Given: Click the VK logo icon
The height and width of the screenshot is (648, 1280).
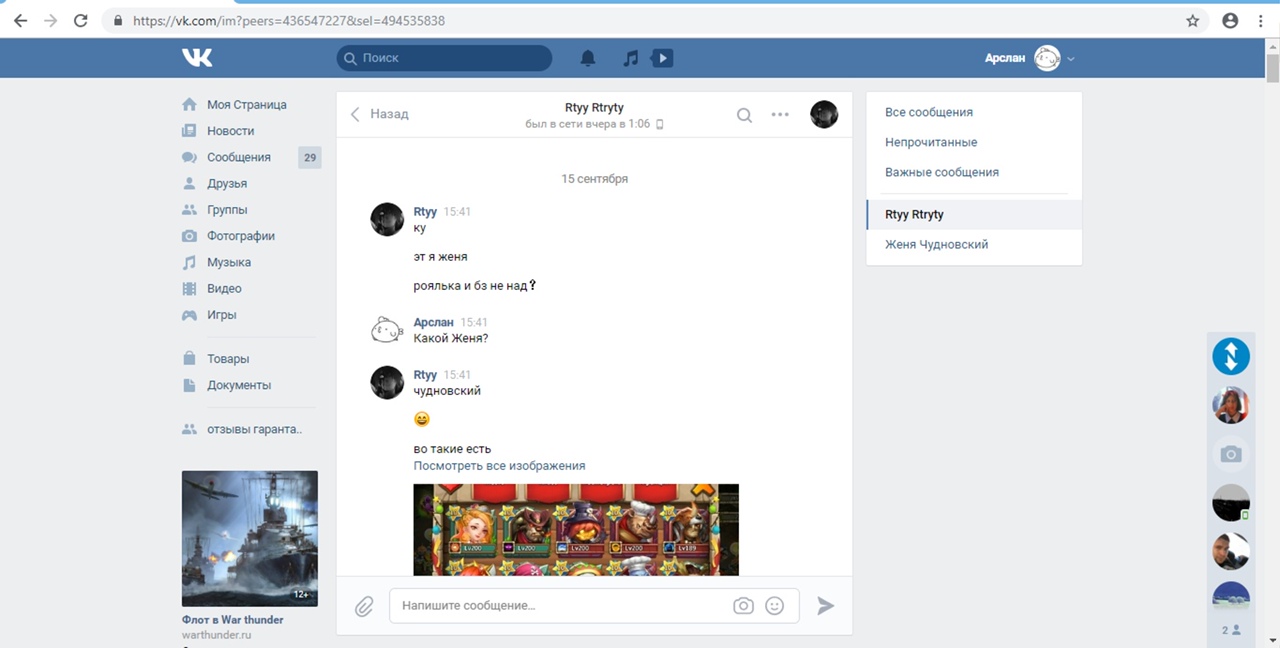Looking at the screenshot, I should tap(197, 58).
